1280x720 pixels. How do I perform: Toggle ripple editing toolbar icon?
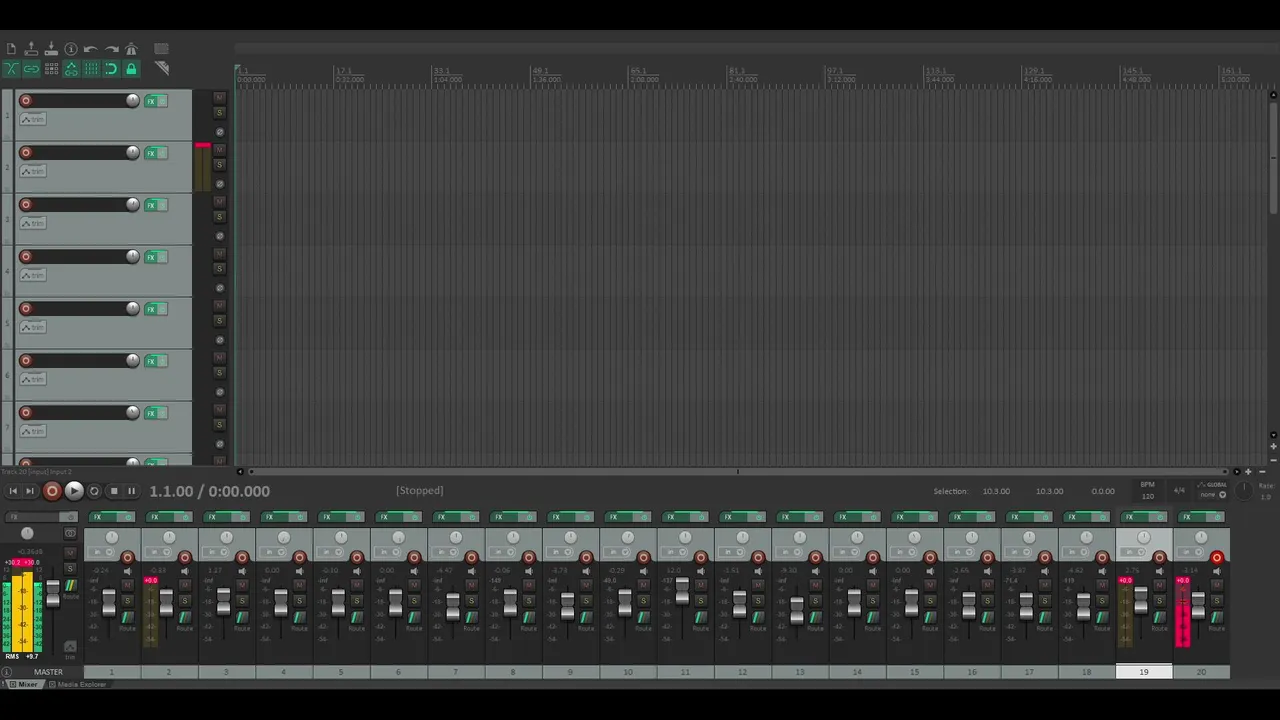(x=51, y=69)
